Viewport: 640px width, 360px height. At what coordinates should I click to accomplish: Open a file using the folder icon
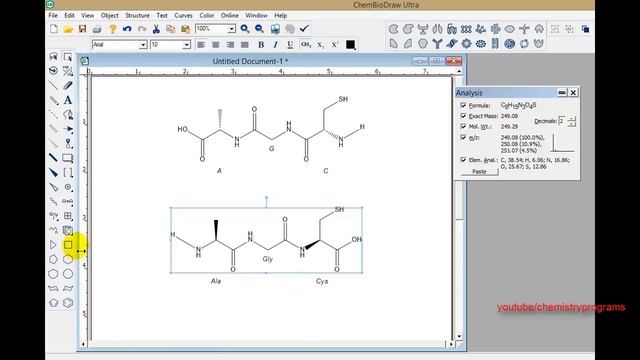point(68,29)
